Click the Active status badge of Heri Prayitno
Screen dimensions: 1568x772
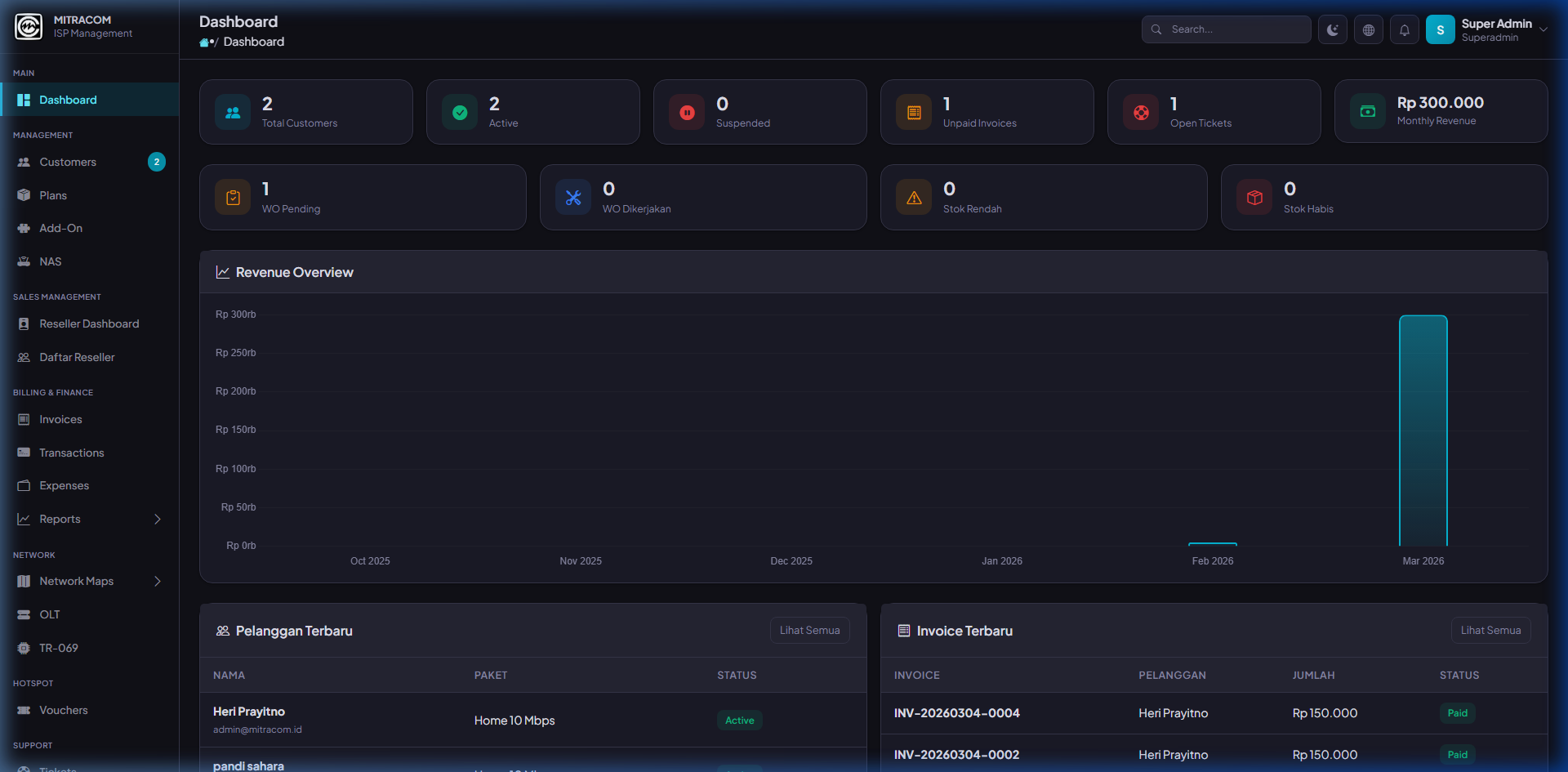tap(739, 720)
